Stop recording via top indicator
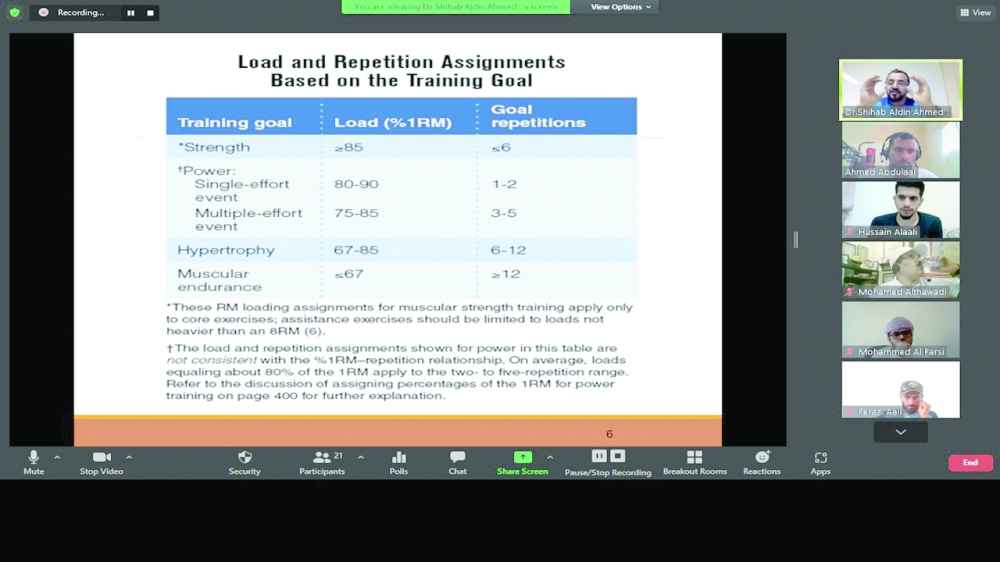The height and width of the screenshot is (562, 1000). [150, 13]
